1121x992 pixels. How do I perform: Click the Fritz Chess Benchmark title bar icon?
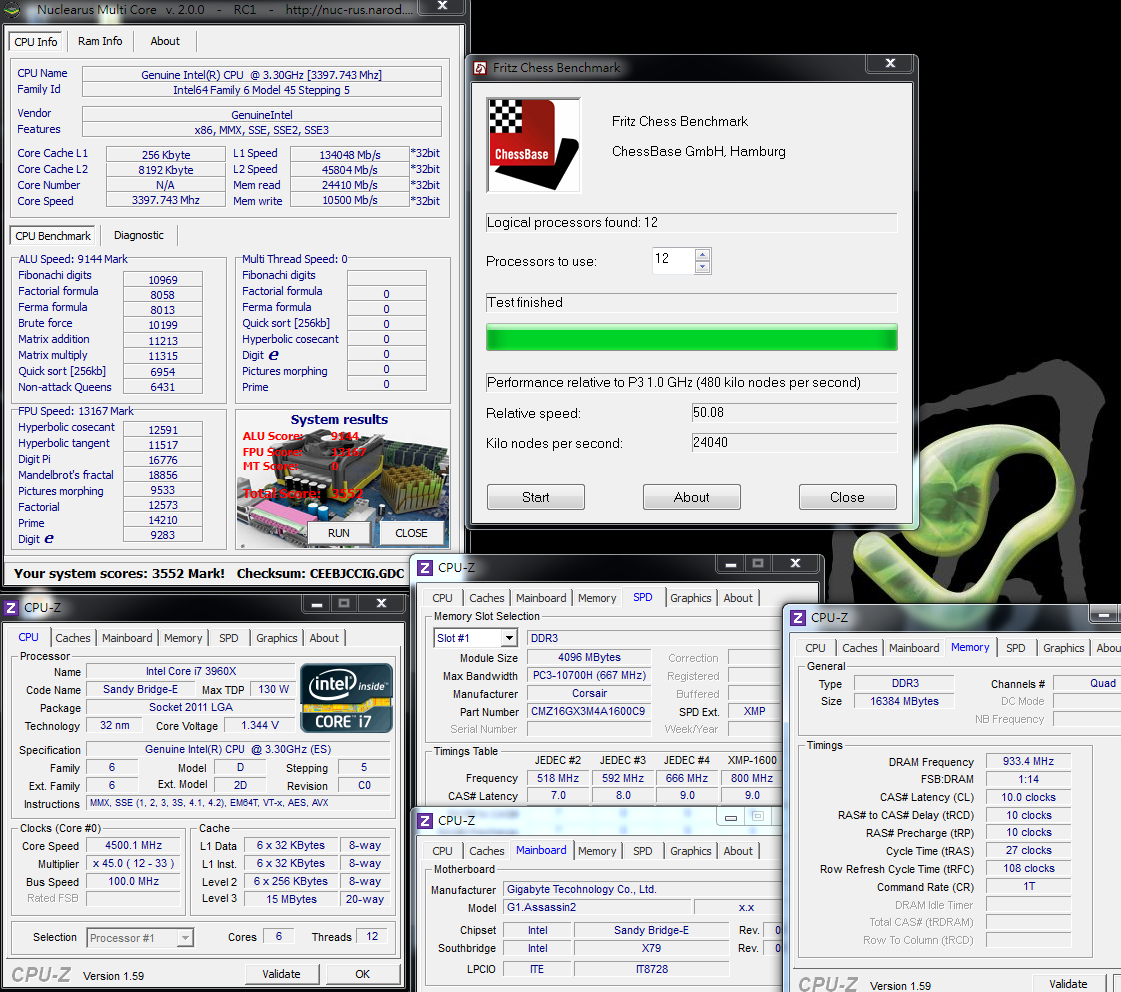pyautogui.click(x=480, y=68)
